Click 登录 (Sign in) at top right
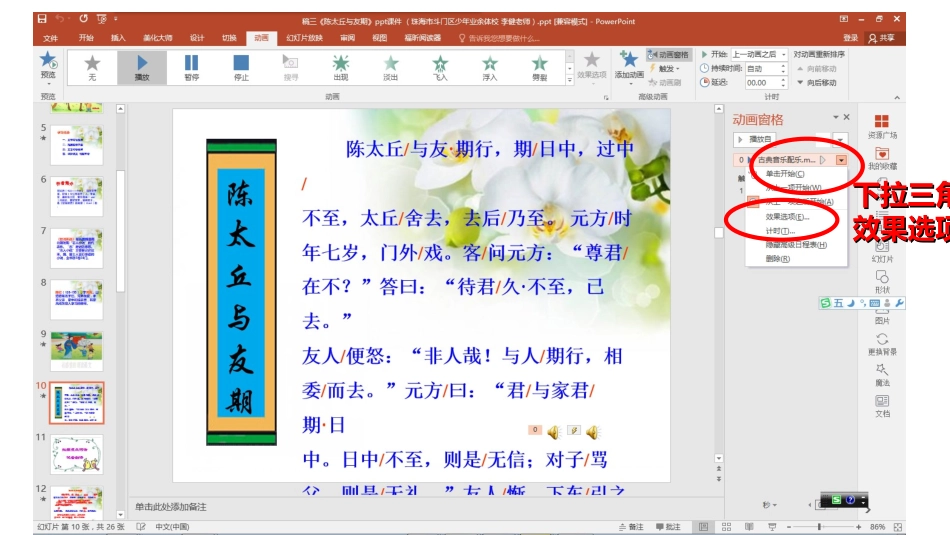 [851, 38]
